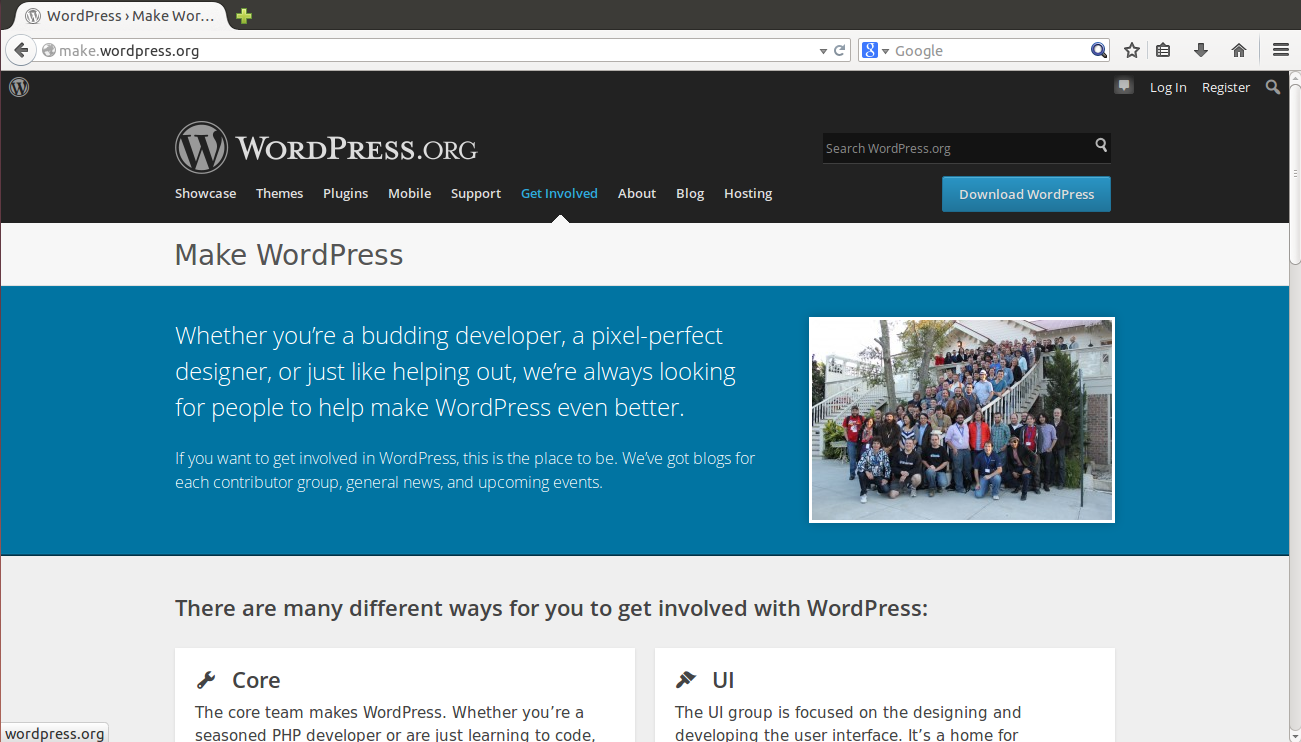The height and width of the screenshot is (742, 1301).
Task: Click the admin bar search magnifier
Action: coord(1273,87)
